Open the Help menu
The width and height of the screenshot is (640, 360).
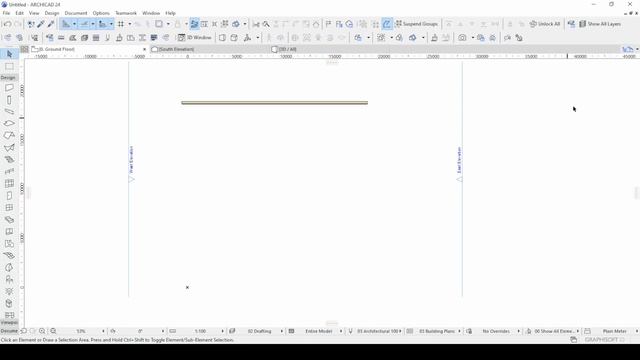point(170,13)
